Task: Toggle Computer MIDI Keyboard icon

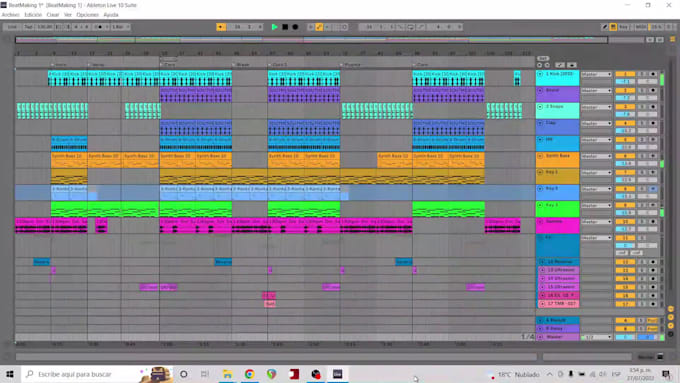Action: click(613, 27)
